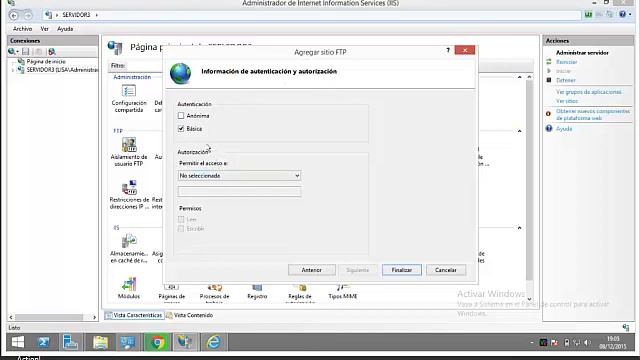This screenshot has height=360, width=640.
Task: Open the Páginas de errores icon
Action: pyautogui.click(x=171, y=294)
